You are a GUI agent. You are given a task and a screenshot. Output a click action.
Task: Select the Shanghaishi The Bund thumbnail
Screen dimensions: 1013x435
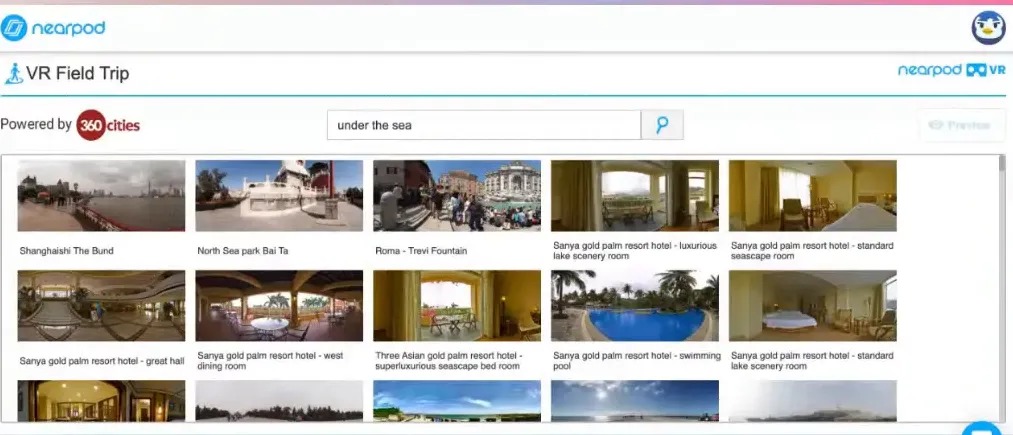pyautogui.click(x=101, y=196)
